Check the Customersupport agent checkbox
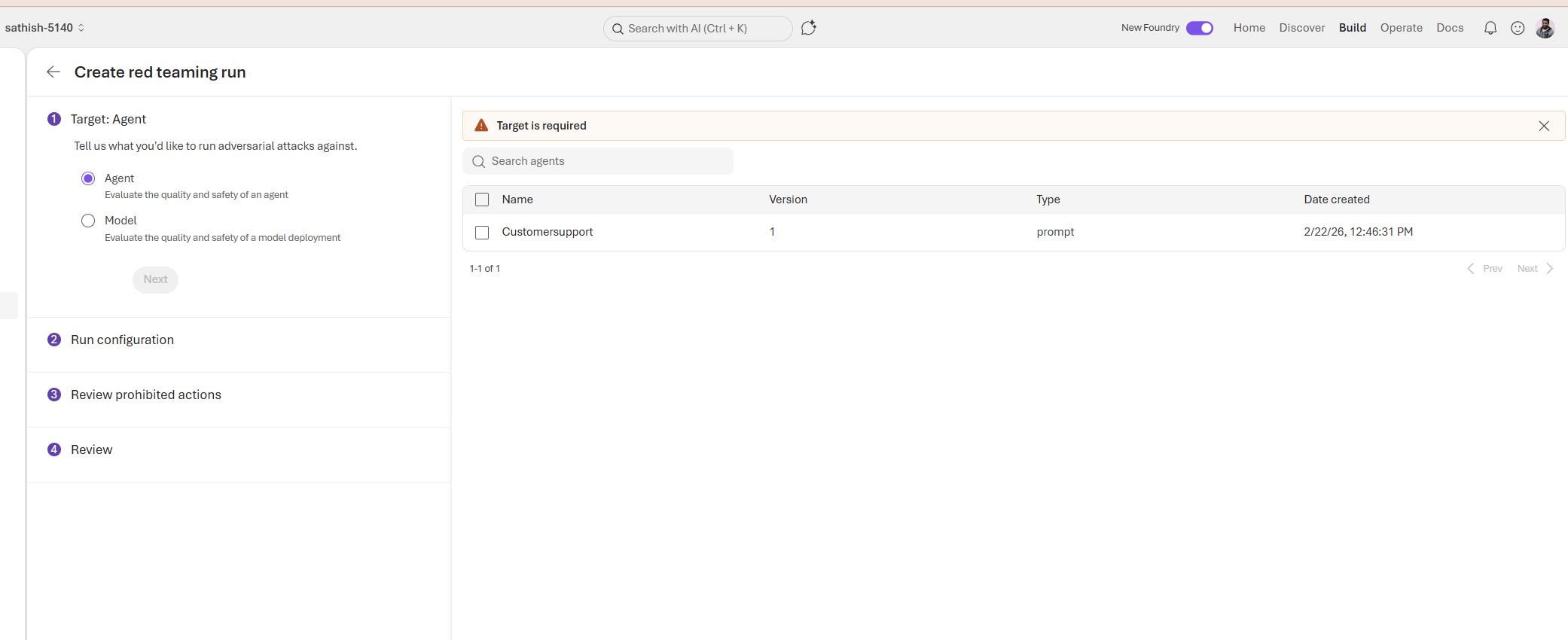This screenshot has height=640, width=1568. tap(482, 233)
